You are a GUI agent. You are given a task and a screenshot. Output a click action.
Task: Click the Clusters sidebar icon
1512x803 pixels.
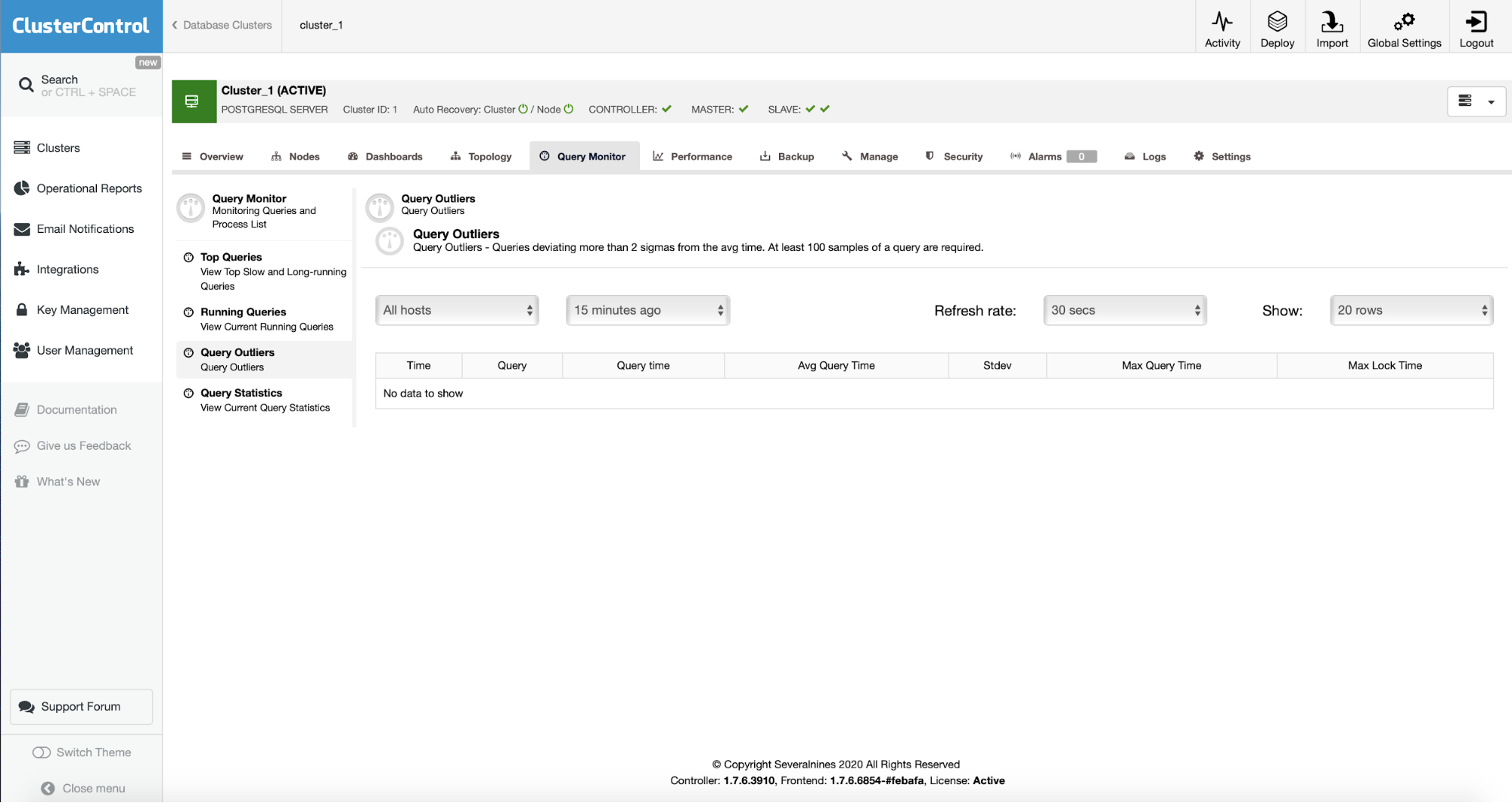coord(22,147)
